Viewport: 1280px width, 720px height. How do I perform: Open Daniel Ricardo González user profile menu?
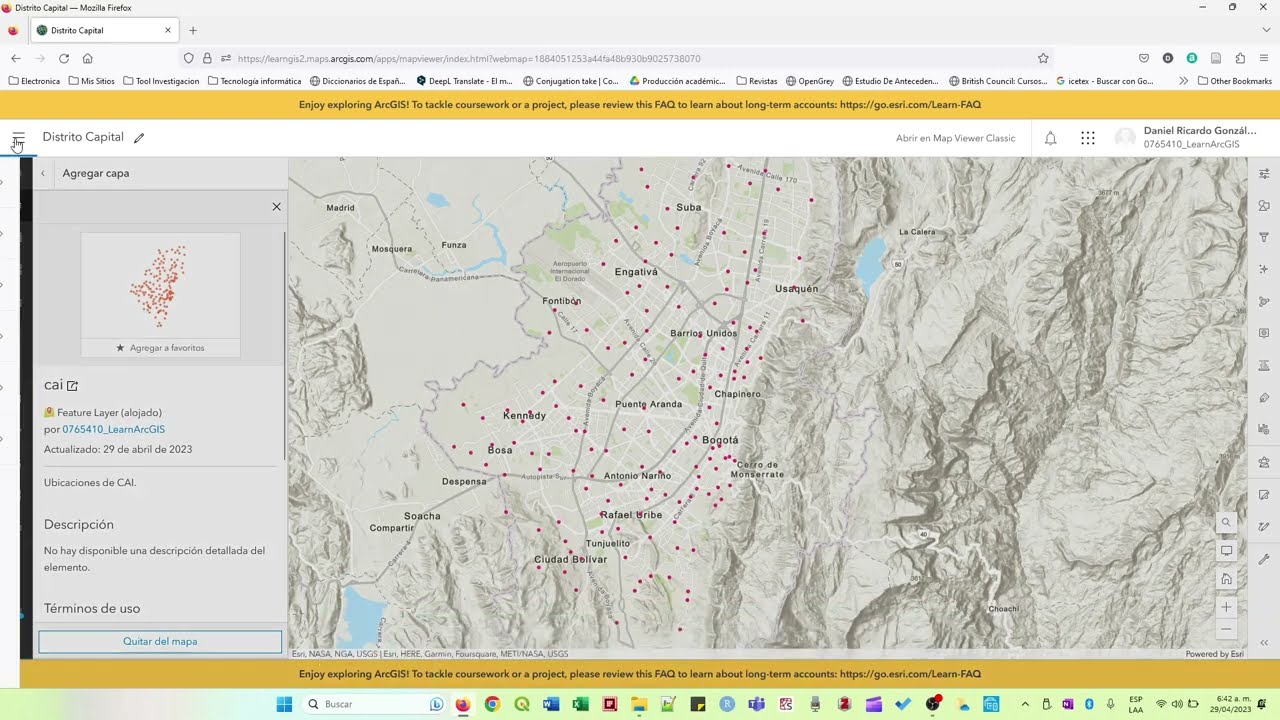[1188, 138]
